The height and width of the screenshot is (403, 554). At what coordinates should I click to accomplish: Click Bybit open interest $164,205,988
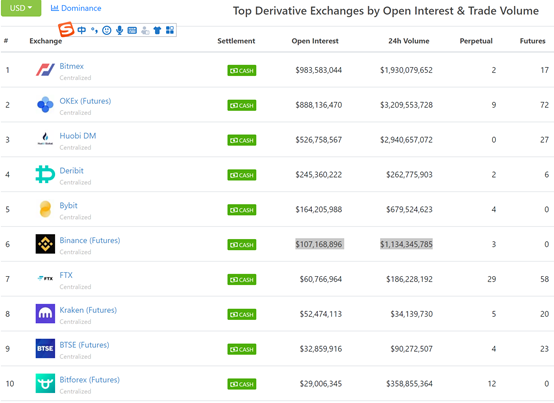point(319,209)
